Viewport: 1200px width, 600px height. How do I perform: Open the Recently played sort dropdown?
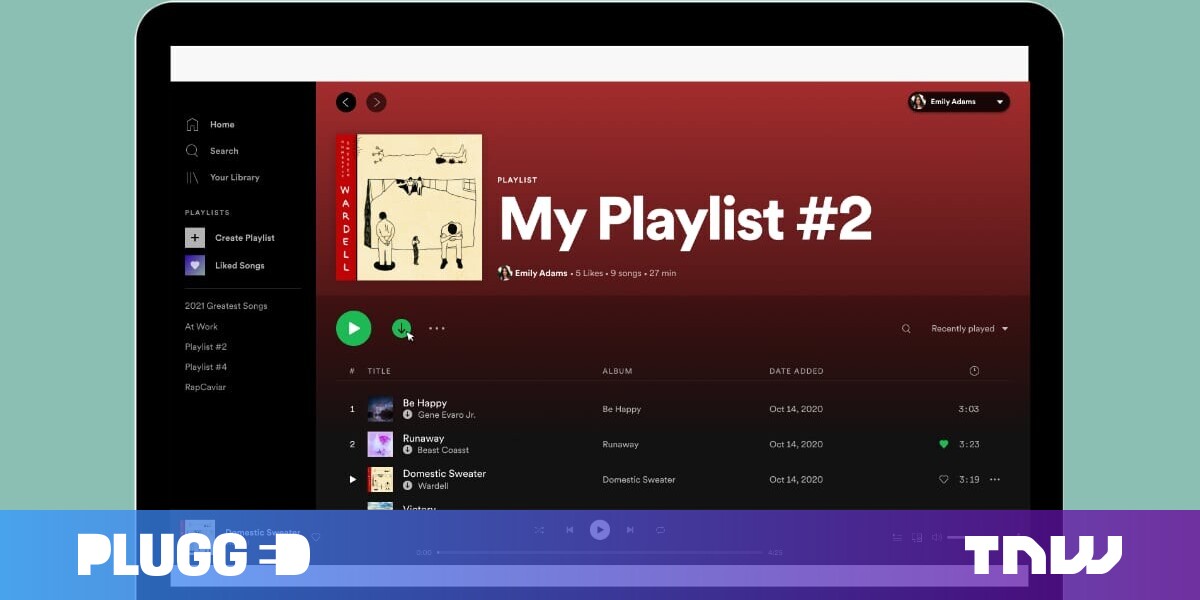[x=970, y=329]
